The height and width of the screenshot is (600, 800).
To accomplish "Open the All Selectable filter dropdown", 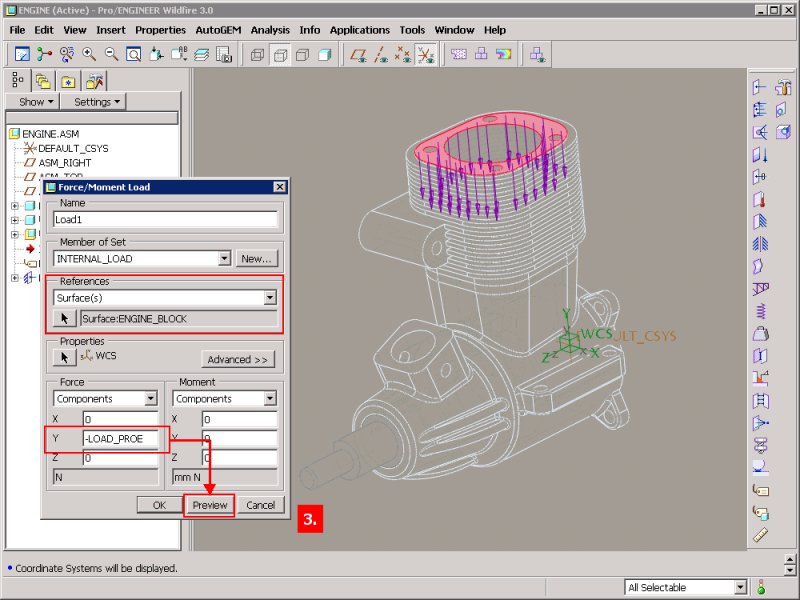I will (x=741, y=587).
